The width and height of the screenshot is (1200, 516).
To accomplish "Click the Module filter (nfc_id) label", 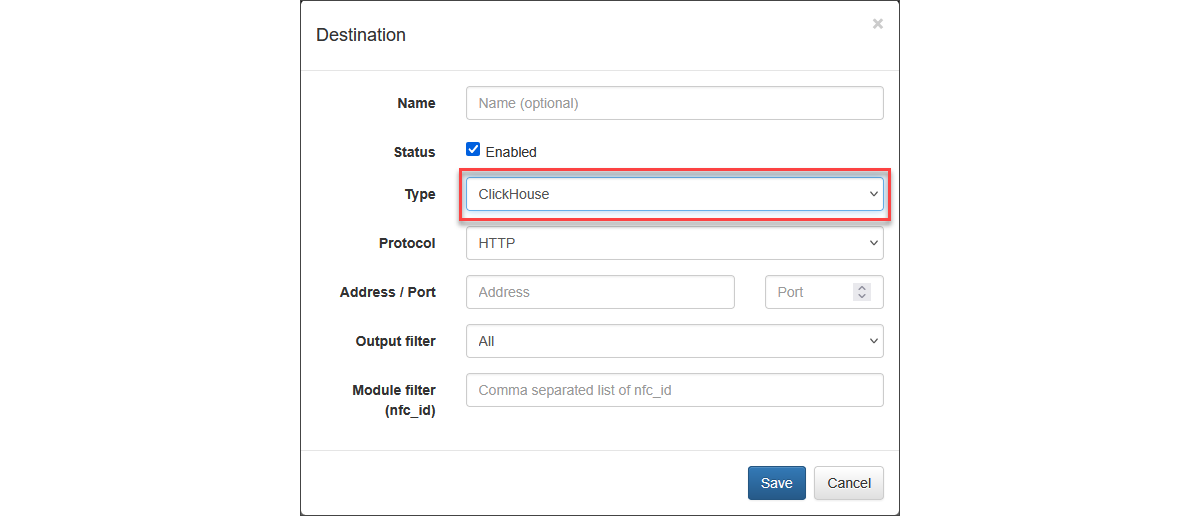I will coord(394,400).
